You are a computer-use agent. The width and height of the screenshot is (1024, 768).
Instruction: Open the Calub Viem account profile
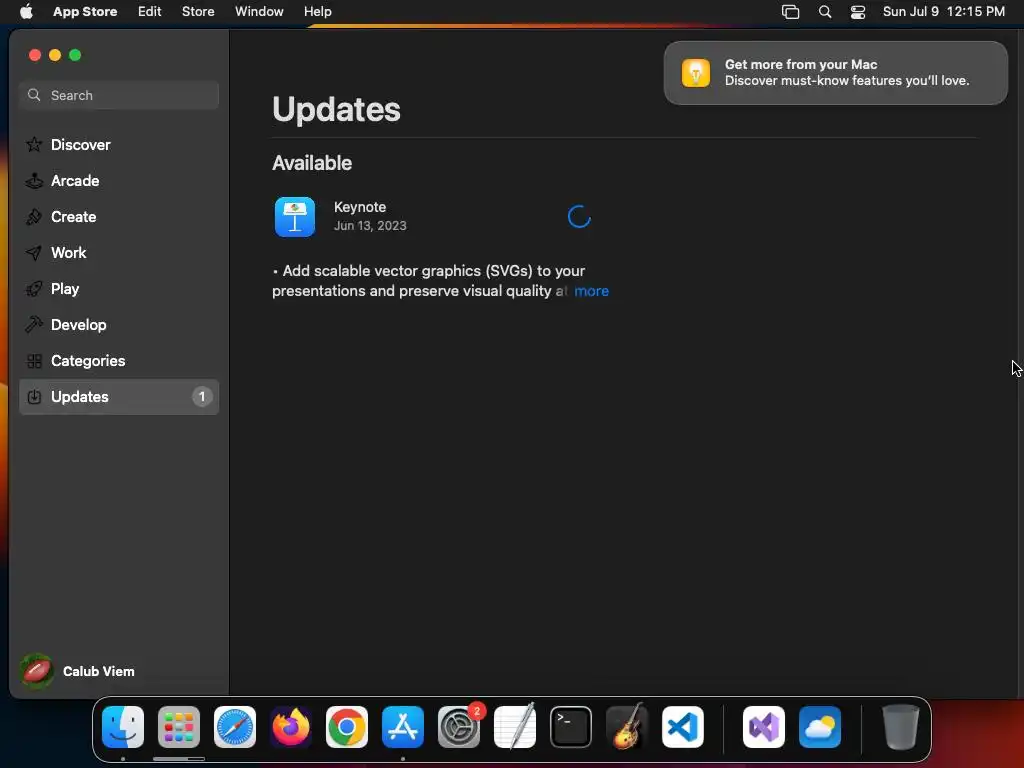point(78,671)
